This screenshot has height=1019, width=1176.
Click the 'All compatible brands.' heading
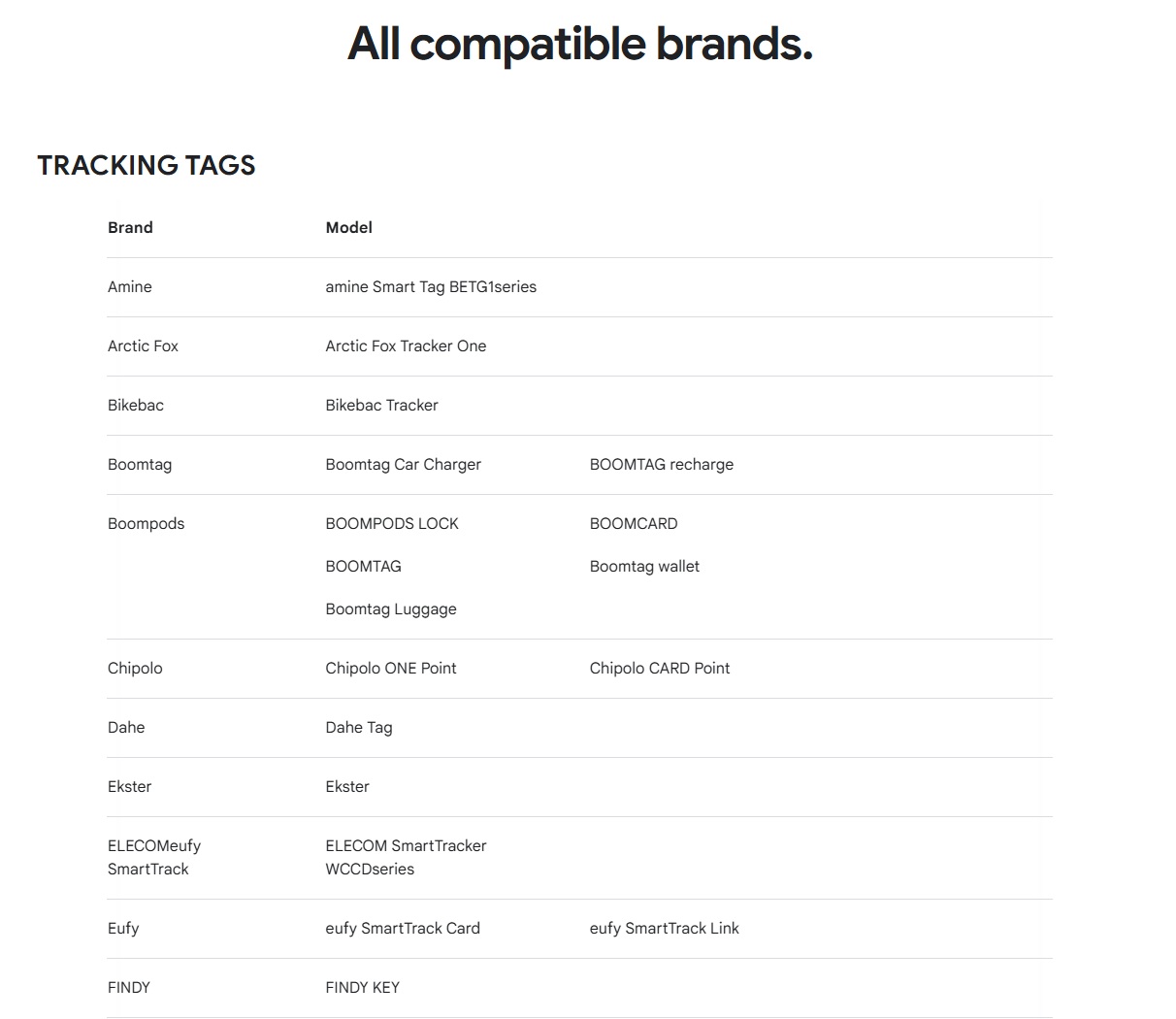580,44
